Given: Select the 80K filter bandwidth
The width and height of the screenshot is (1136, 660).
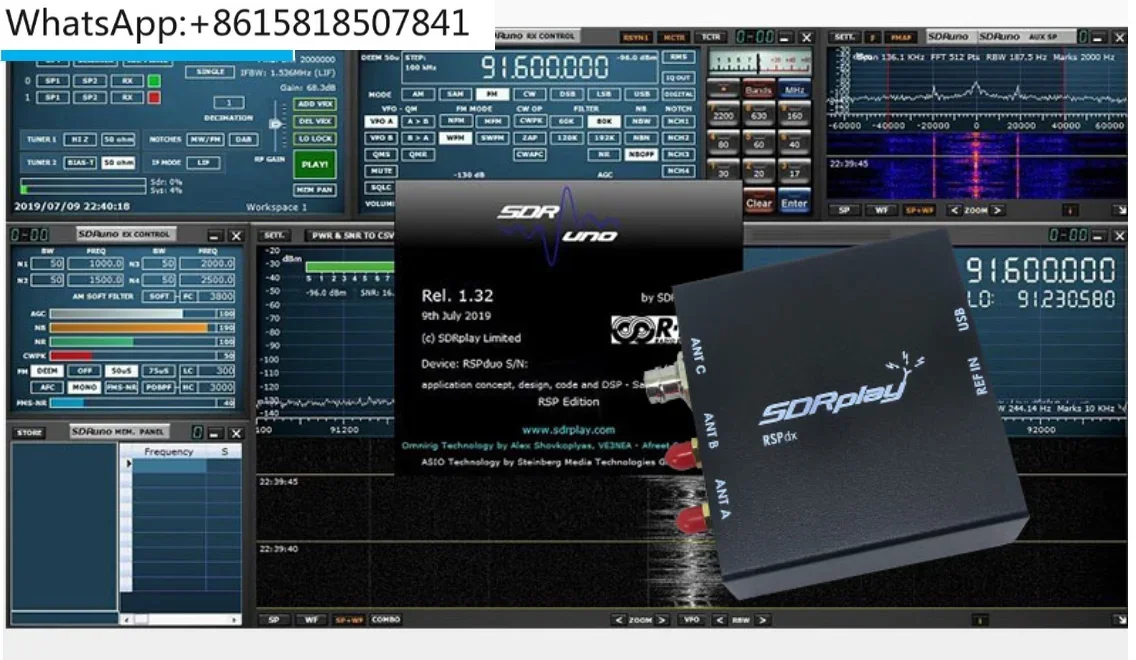Looking at the screenshot, I should click(604, 121).
